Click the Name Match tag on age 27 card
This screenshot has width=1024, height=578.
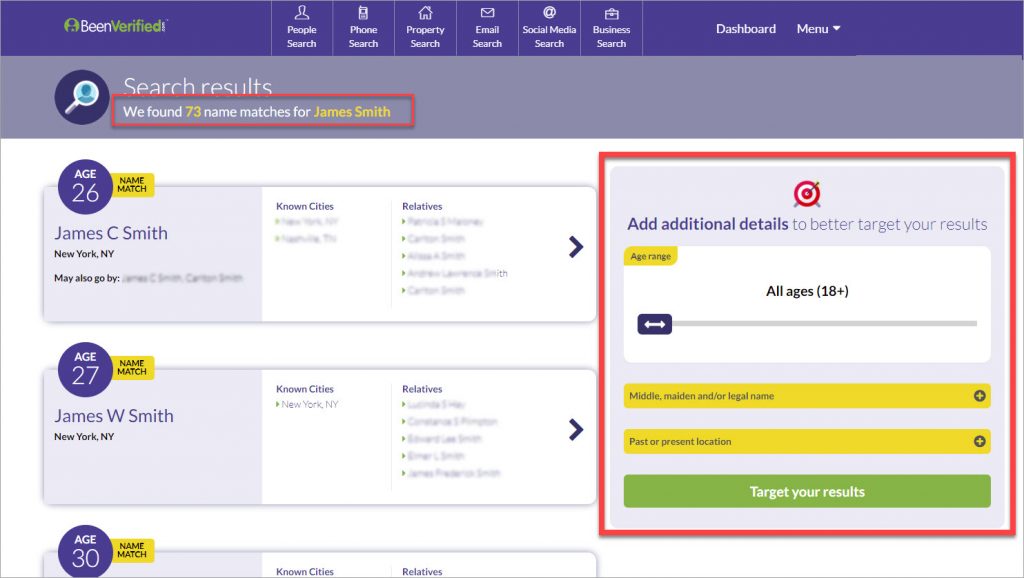[133, 368]
